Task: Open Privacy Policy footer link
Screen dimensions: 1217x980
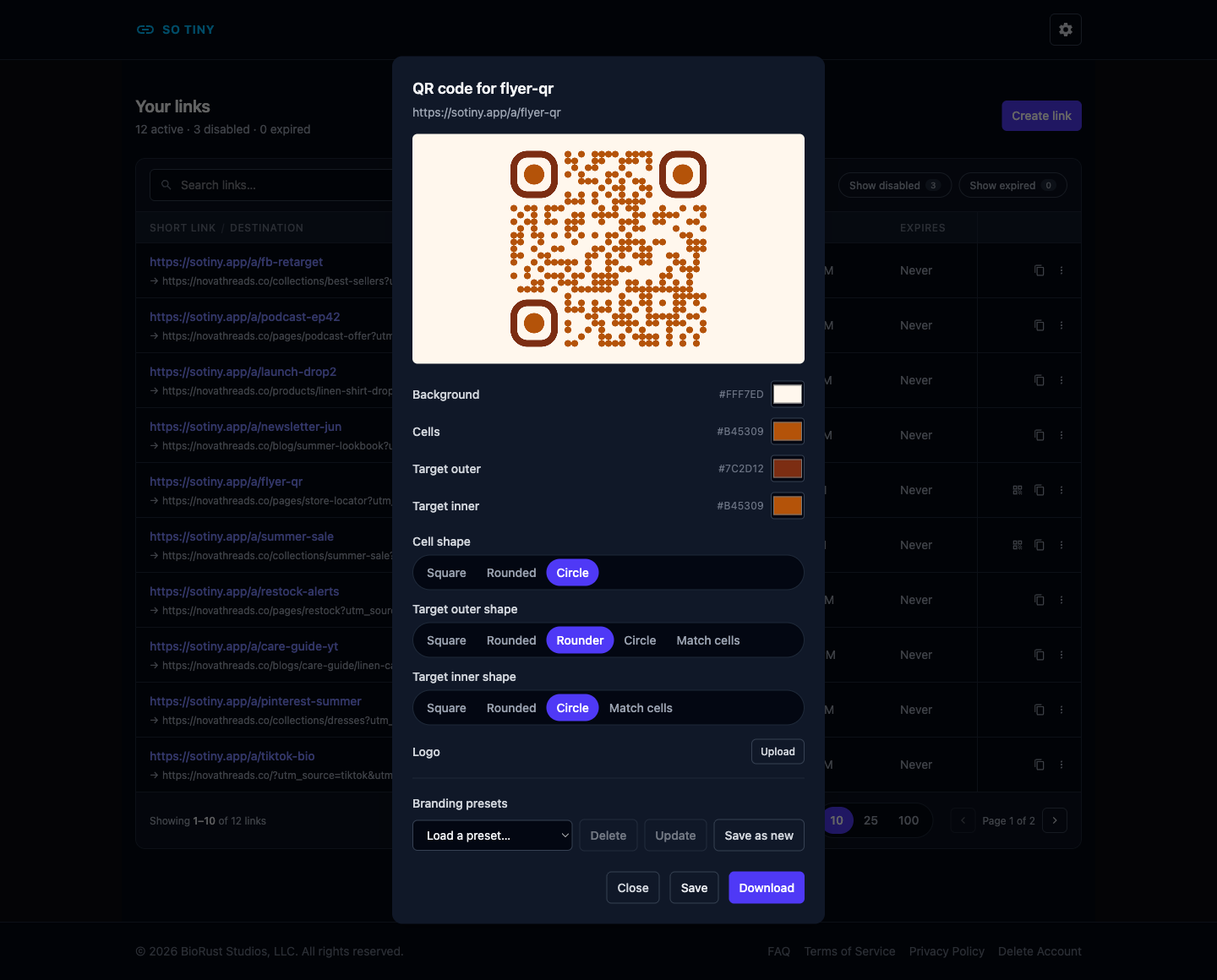Action: pyautogui.click(x=947, y=951)
